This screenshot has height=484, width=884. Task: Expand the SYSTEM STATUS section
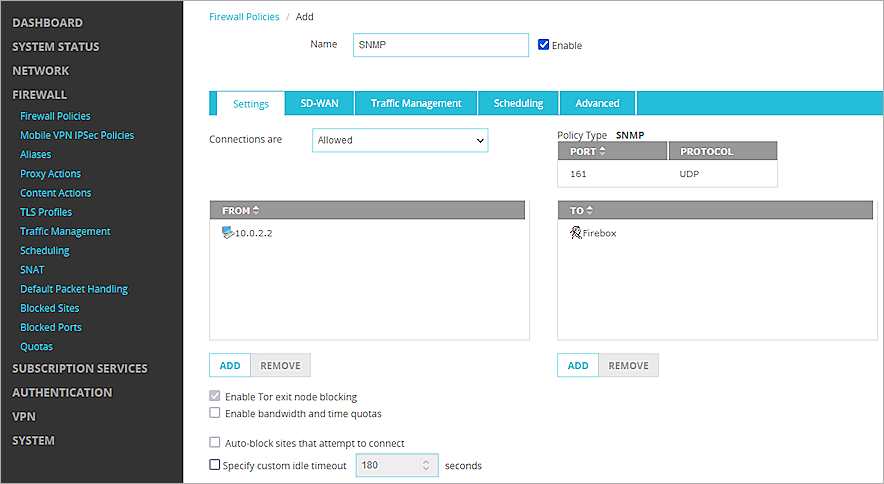coord(56,47)
